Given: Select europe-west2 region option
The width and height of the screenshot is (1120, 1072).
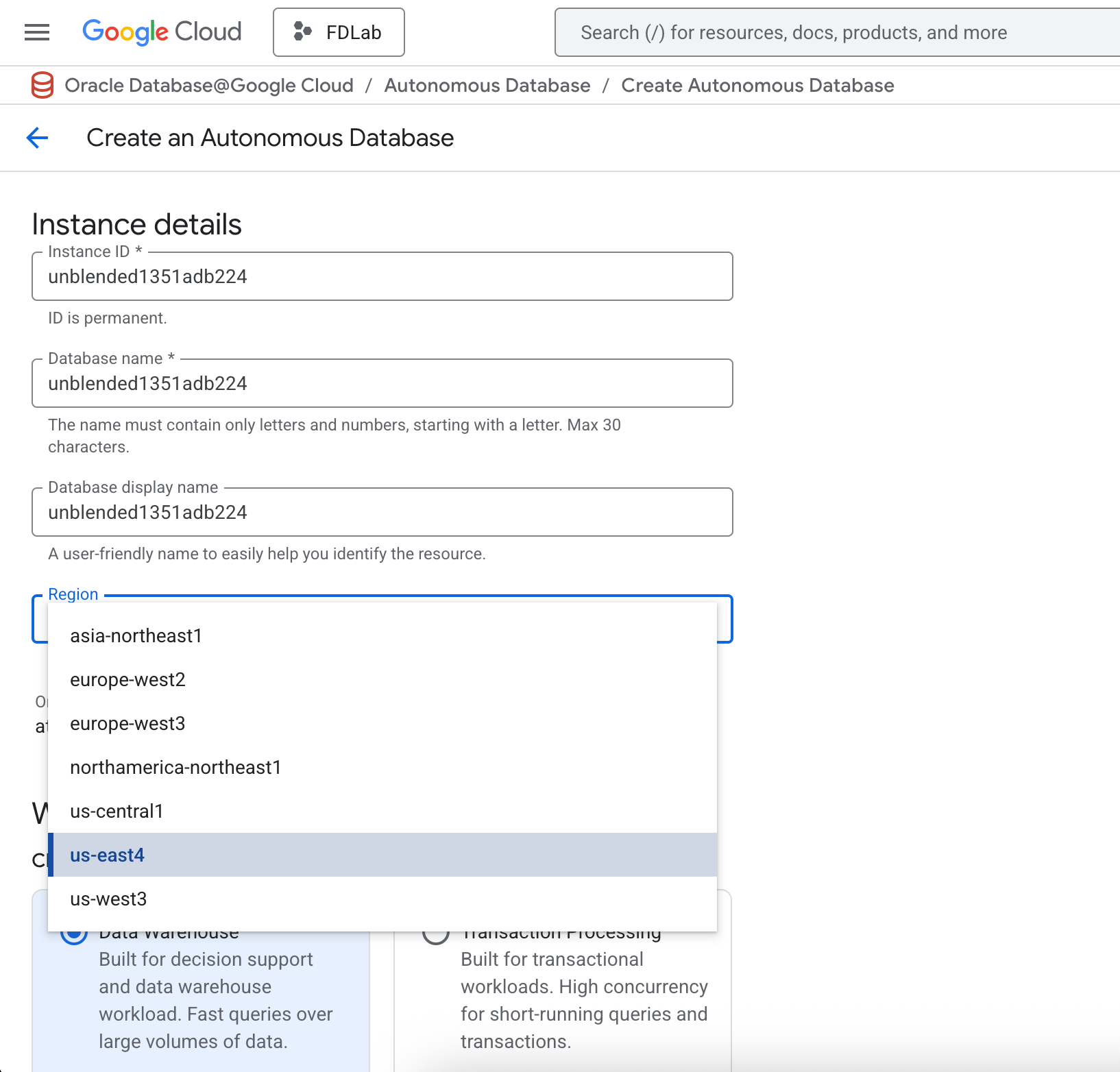Looking at the screenshot, I should (382, 679).
